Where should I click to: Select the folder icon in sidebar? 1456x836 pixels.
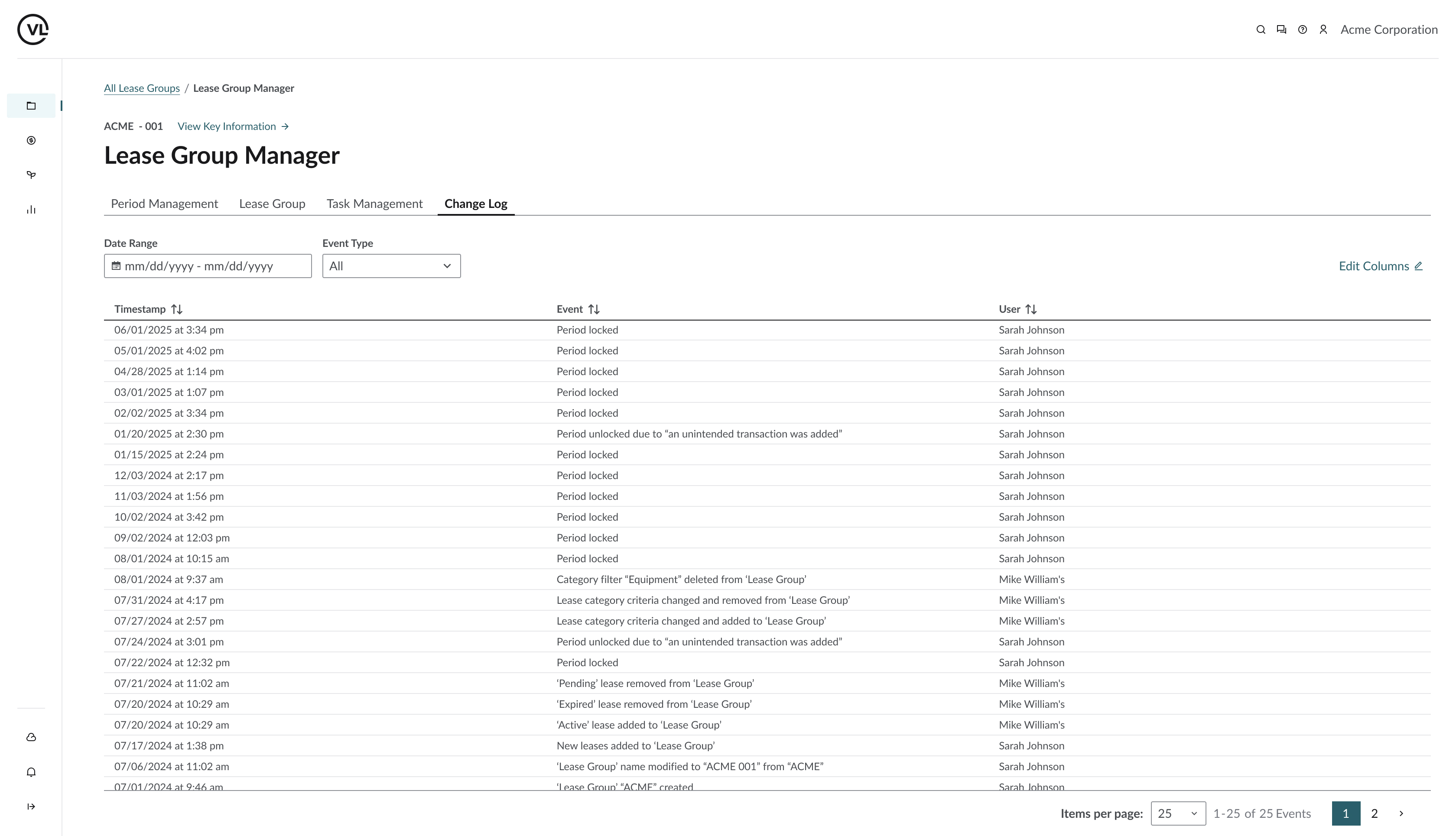point(31,106)
